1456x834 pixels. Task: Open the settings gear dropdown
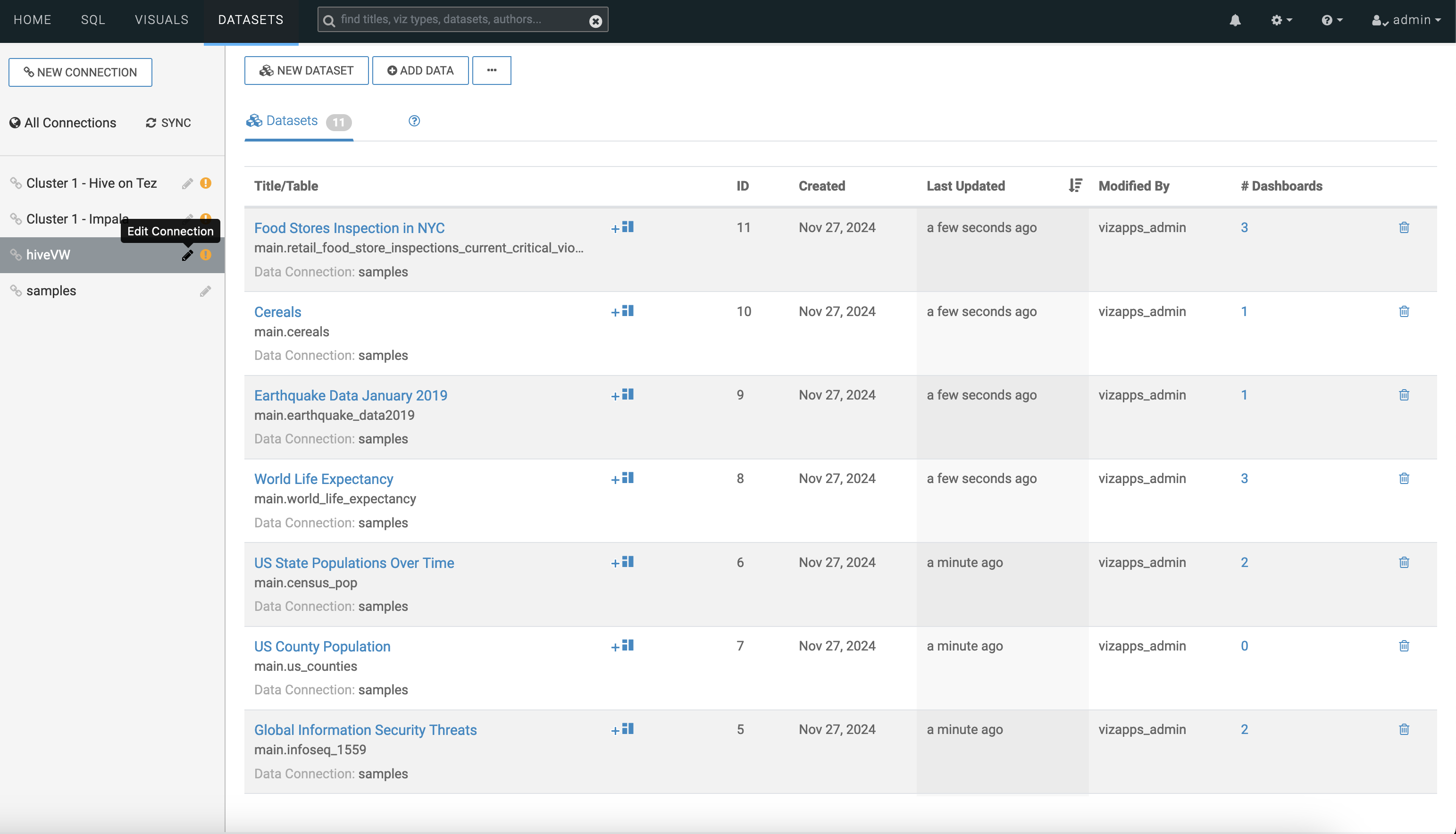[1281, 21]
